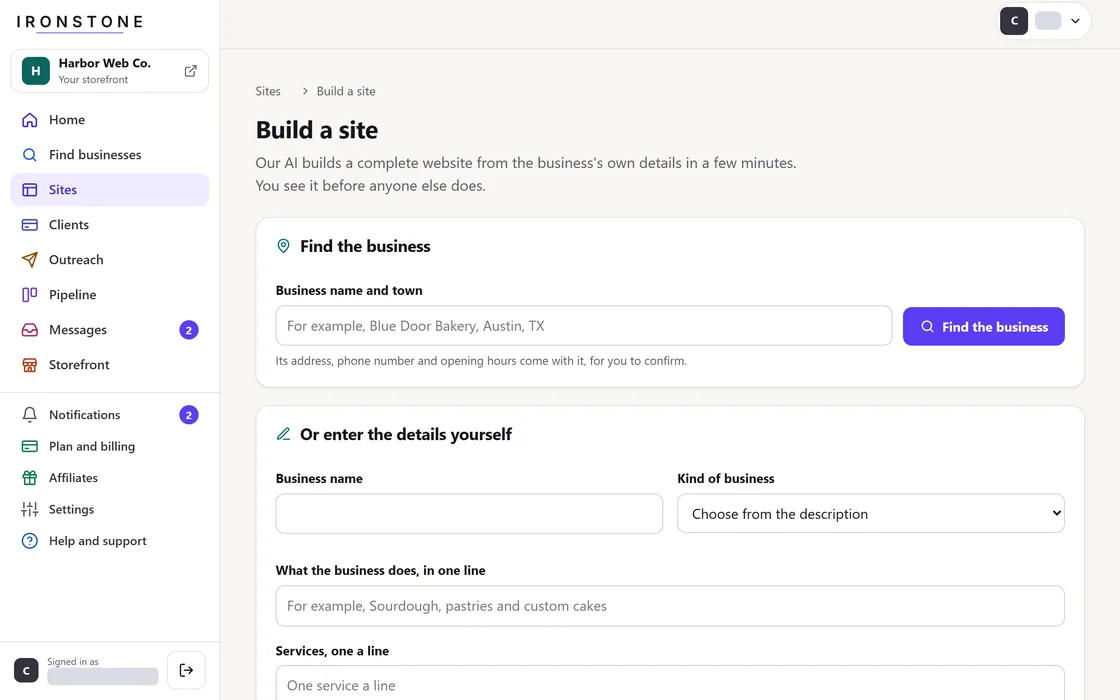
Task: Focus What the business does field
Action: click(670, 606)
